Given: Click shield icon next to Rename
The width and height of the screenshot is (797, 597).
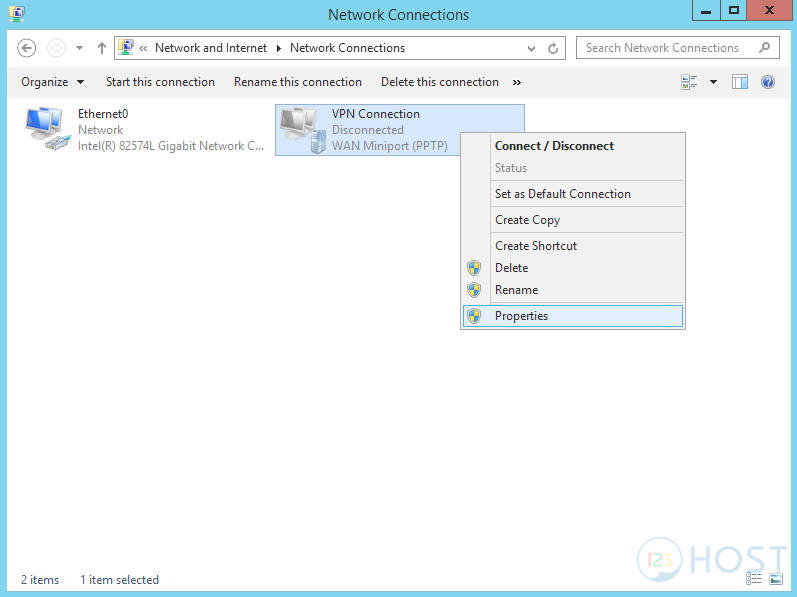Looking at the screenshot, I should tap(474, 290).
